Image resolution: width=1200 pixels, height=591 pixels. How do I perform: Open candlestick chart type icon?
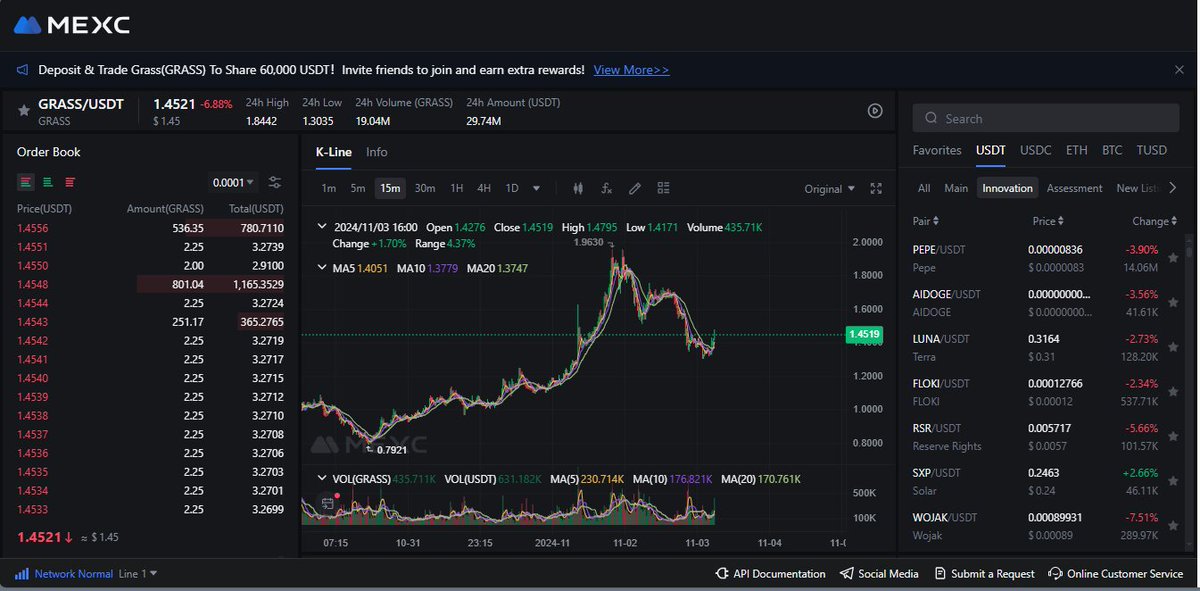(578, 188)
